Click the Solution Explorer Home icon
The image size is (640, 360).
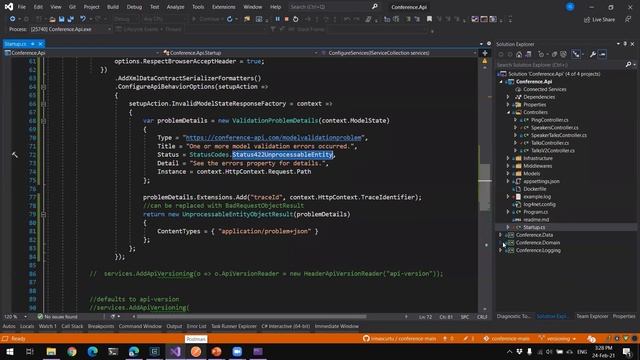click(x=519, y=54)
